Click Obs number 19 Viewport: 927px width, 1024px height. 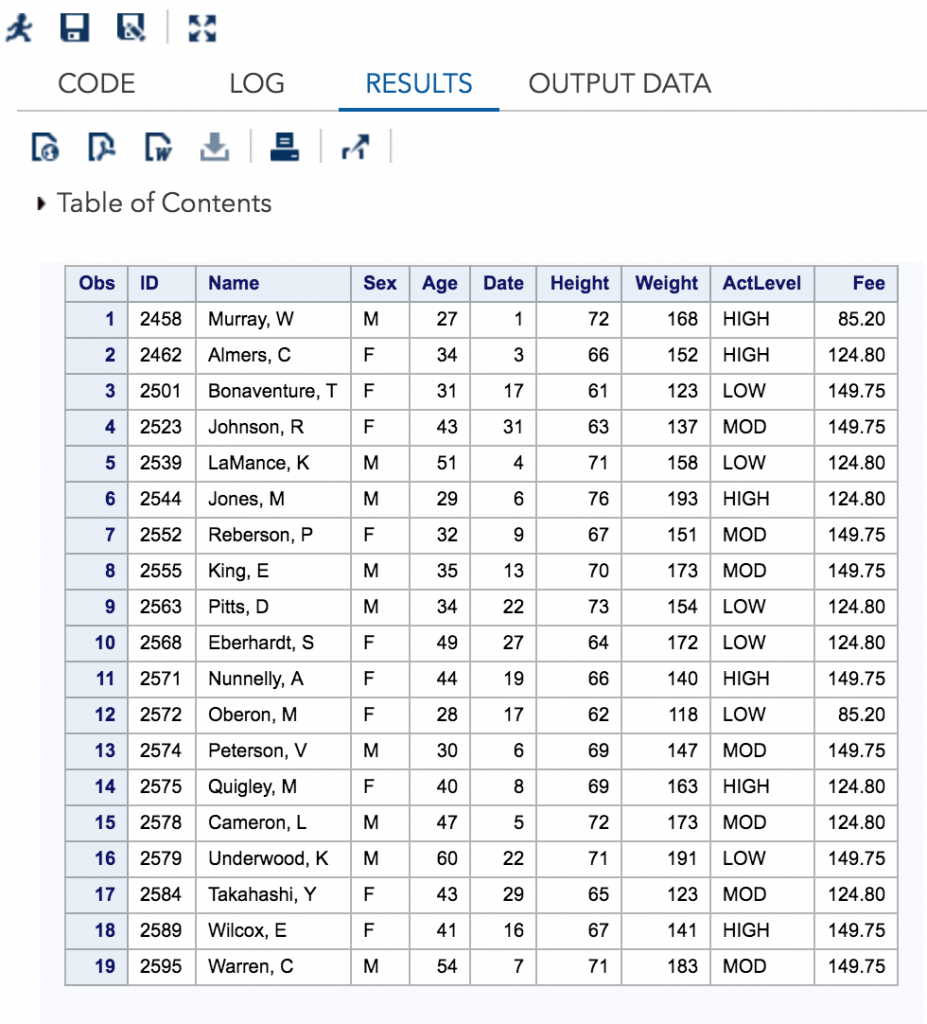click(x=105, y=967)
